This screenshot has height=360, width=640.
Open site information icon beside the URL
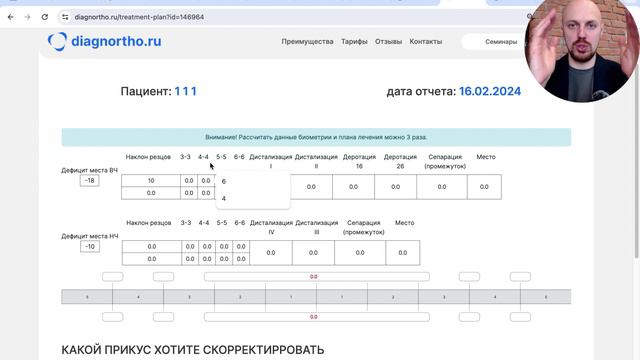tap(65, 17)
